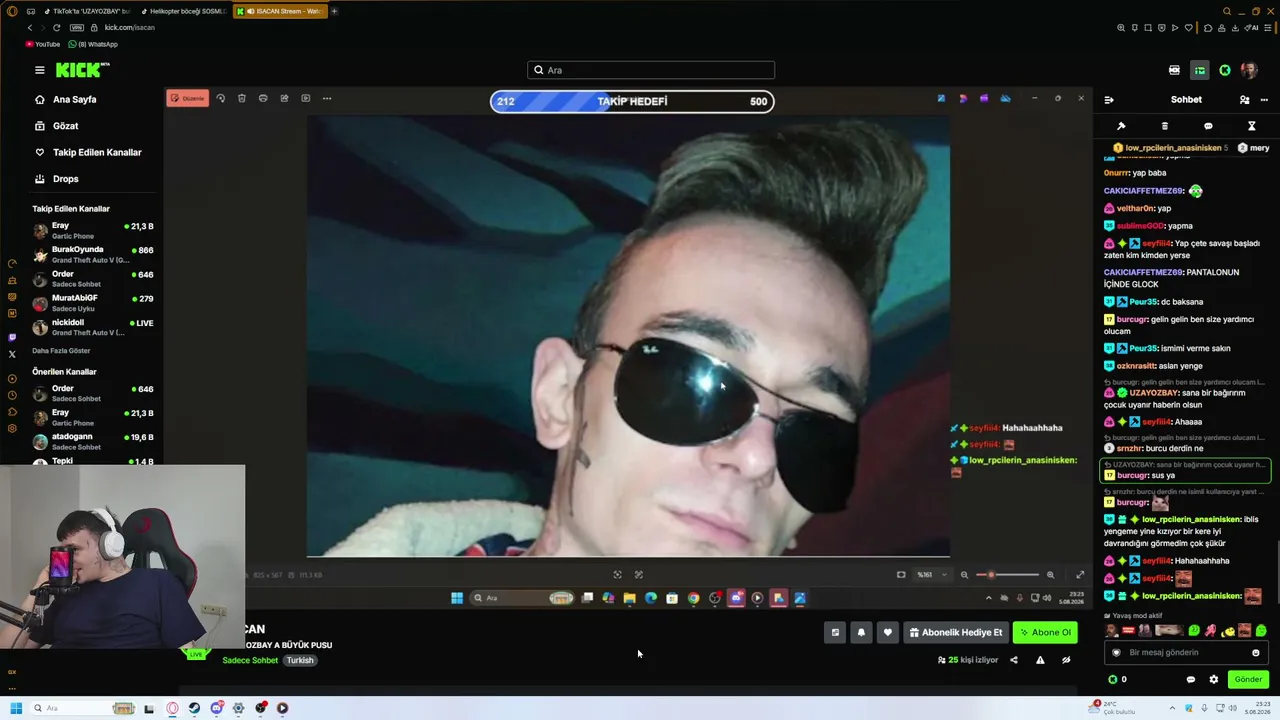Open the user profile avatar menu

point(1249,70)
